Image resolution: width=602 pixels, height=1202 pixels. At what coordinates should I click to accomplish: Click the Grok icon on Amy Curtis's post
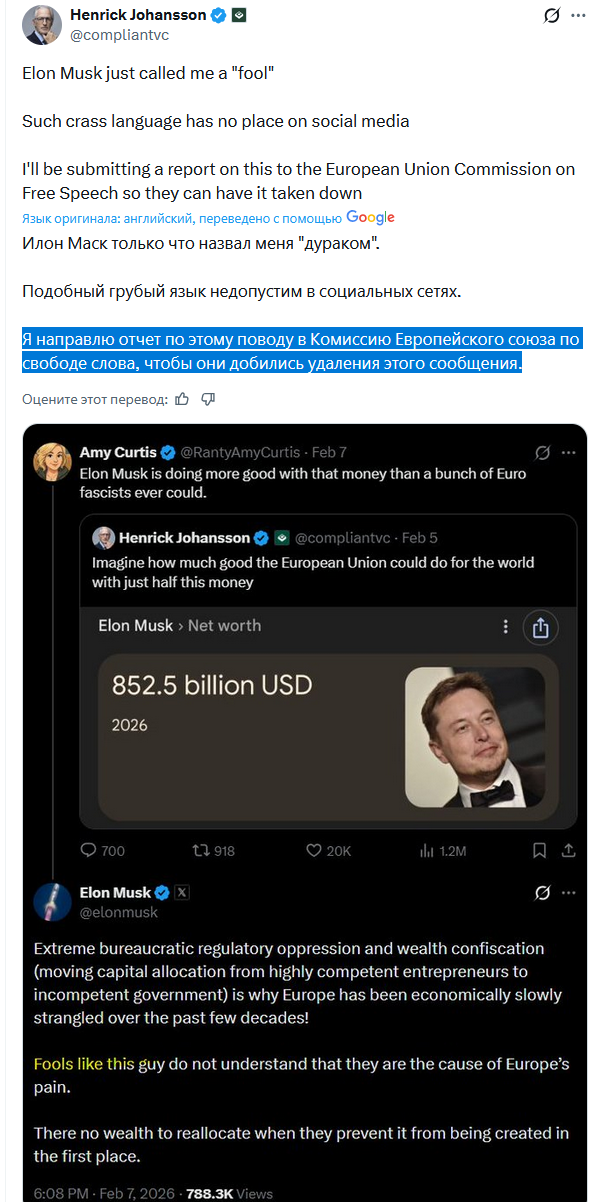point(543,452)
